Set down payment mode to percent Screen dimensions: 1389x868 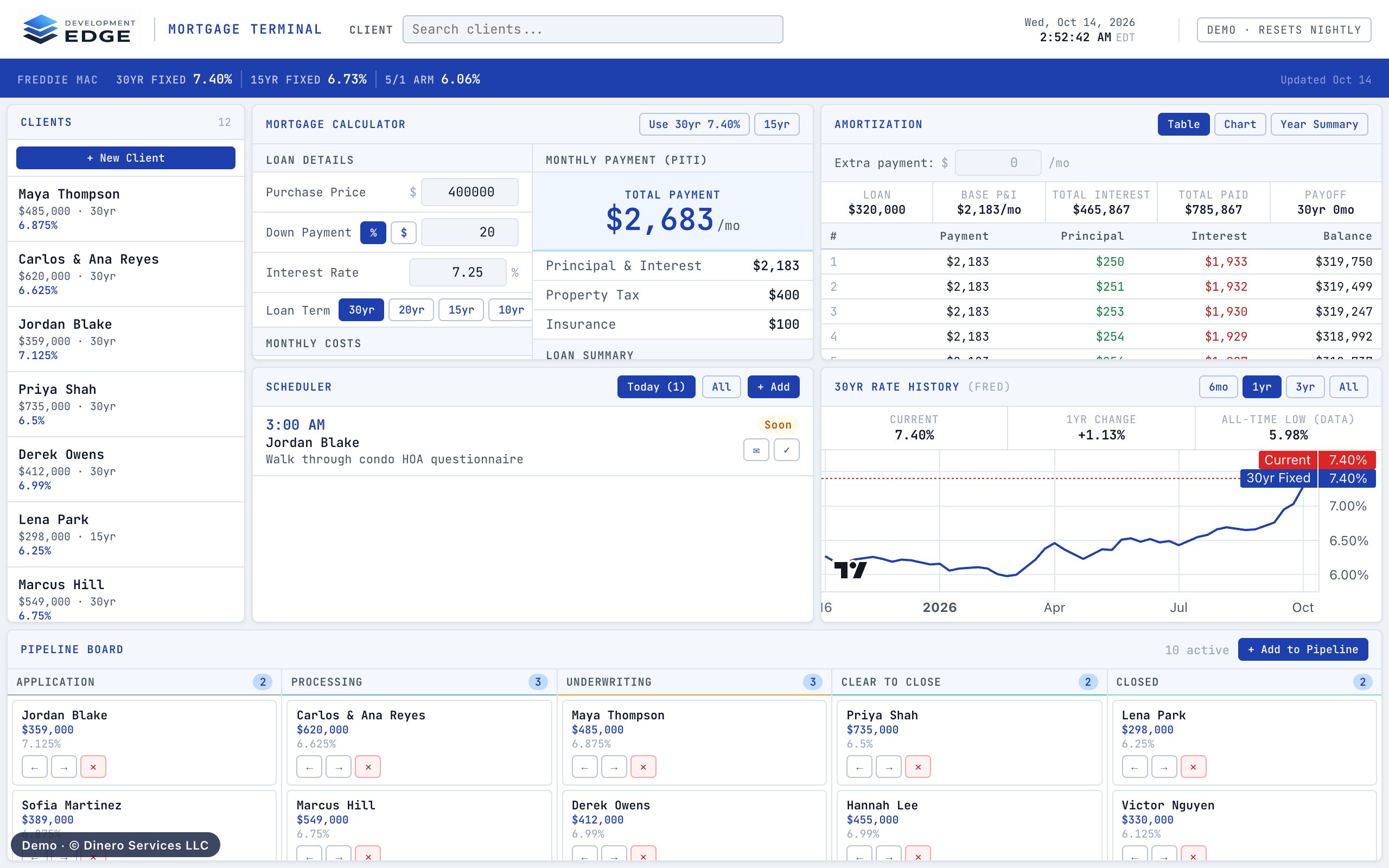pyautogui.click(x=373, y=233)
